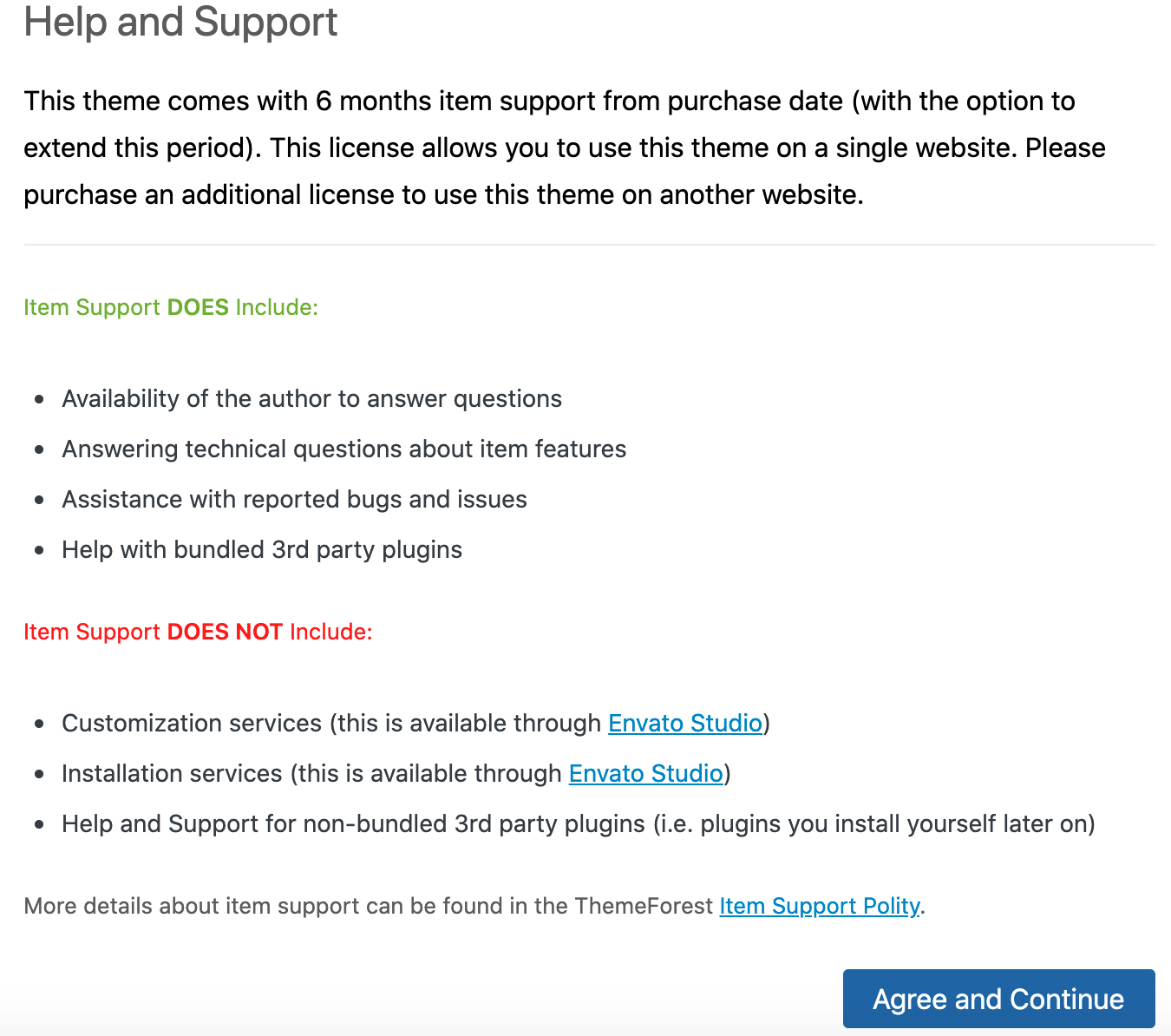The height and width of the screenshot is (1036, 1171).
Task: Click the 6 months item support paragraph
Action: click(564, 148)
